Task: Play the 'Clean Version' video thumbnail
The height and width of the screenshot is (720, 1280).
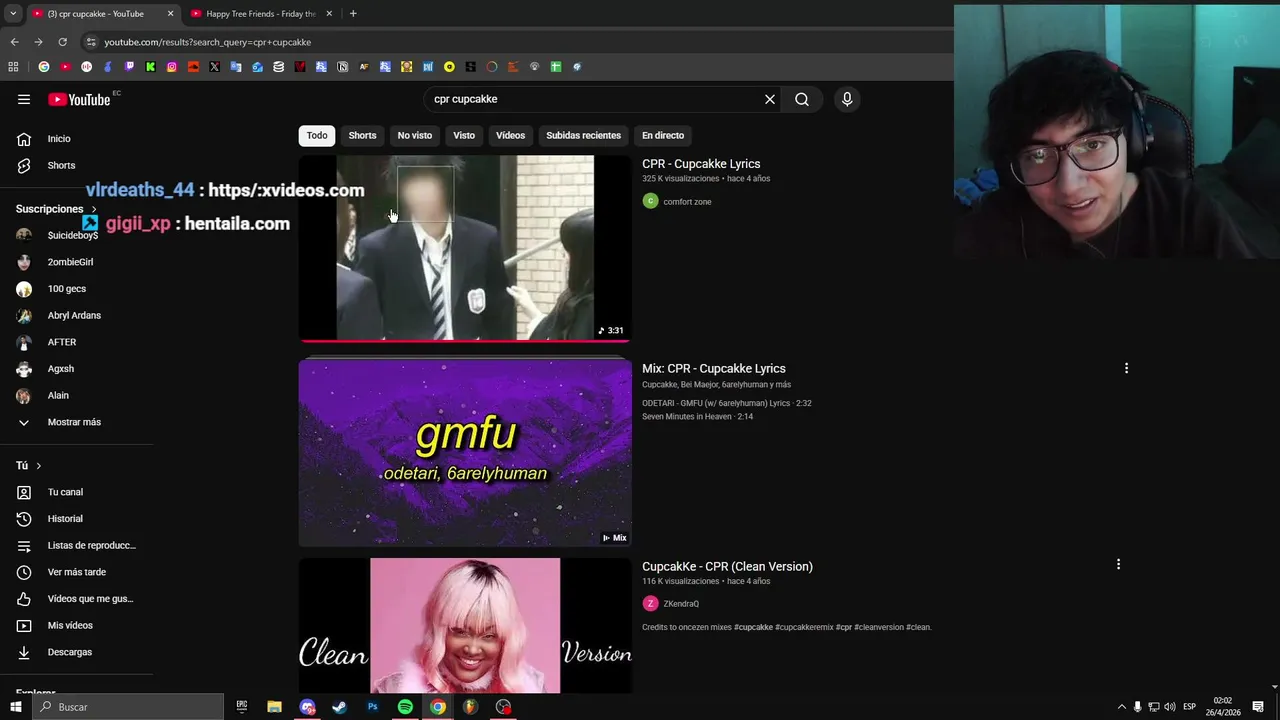Action: click(465, 625)
